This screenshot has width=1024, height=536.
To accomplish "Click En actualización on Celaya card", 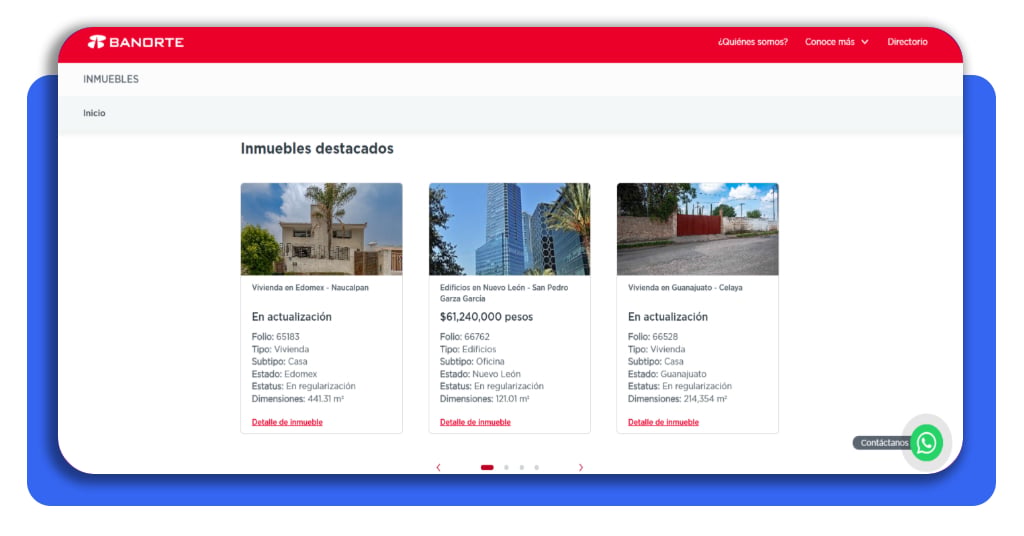I will tap(668, 317).
